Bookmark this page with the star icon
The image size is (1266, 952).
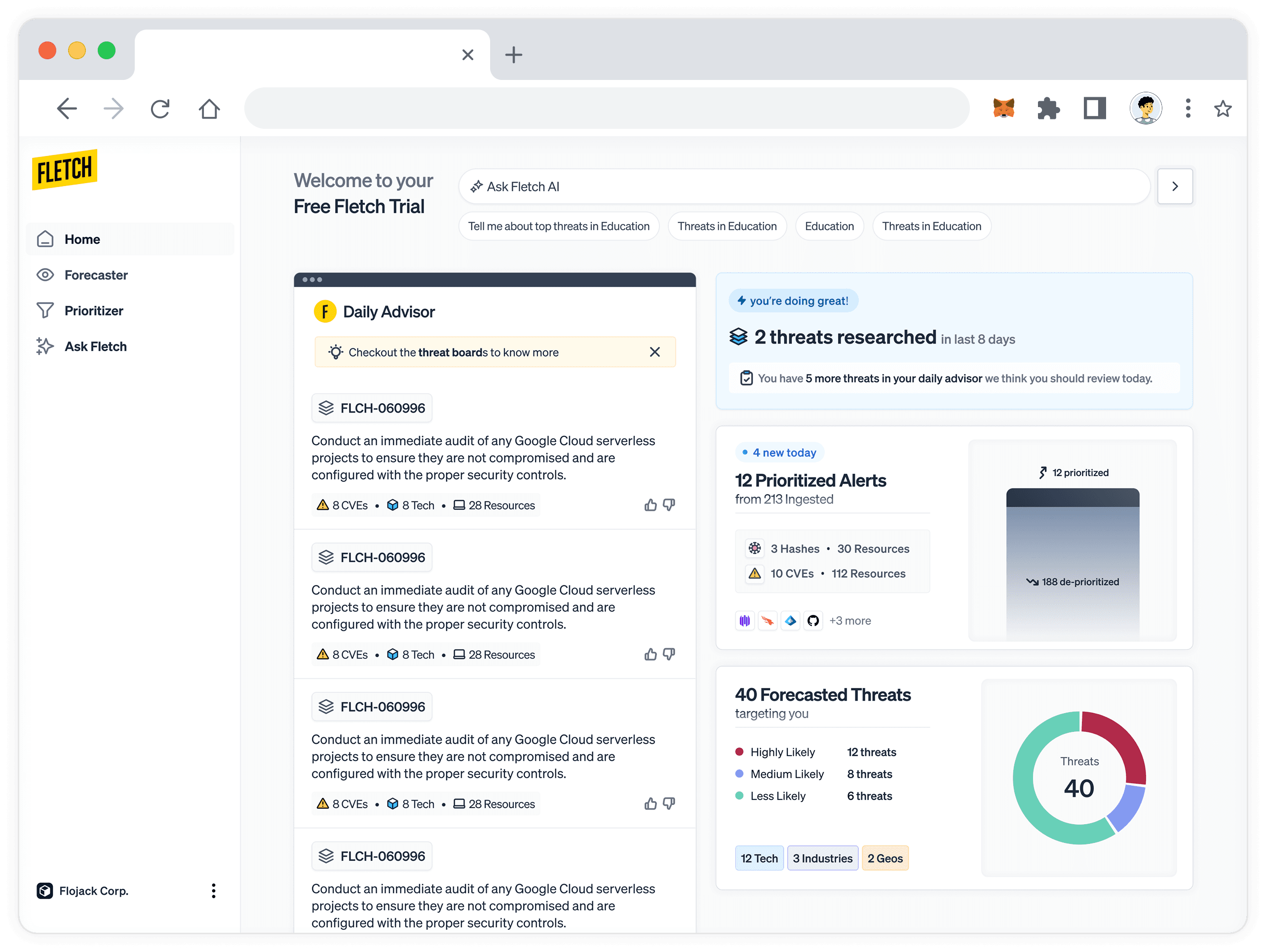pyautogui.click(x=1223, y=108)
